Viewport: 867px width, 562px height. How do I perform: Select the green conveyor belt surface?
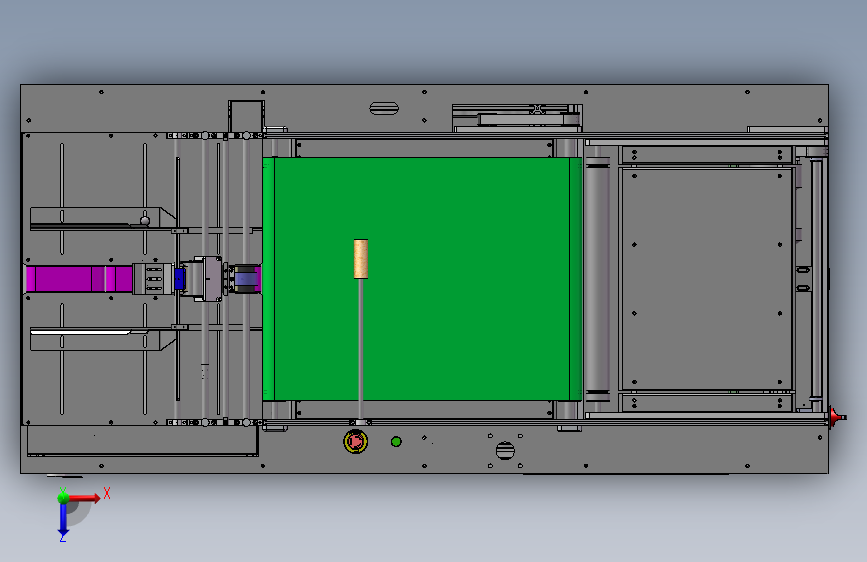[422, 279]
